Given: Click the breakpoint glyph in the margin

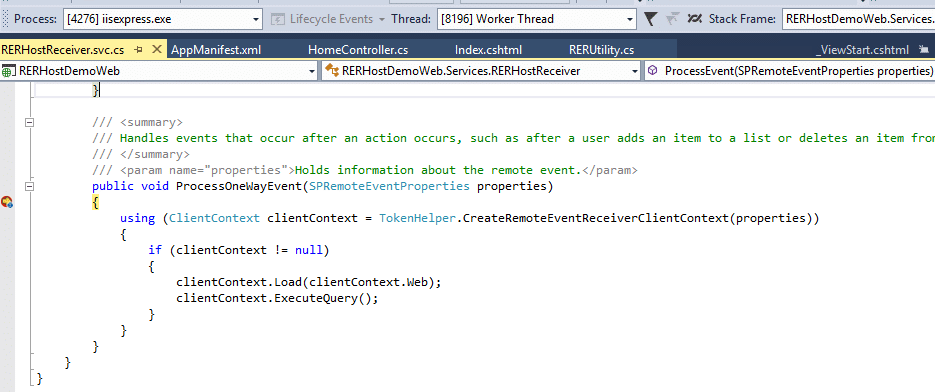Looking at the screenshot, I should coord(7,202).
